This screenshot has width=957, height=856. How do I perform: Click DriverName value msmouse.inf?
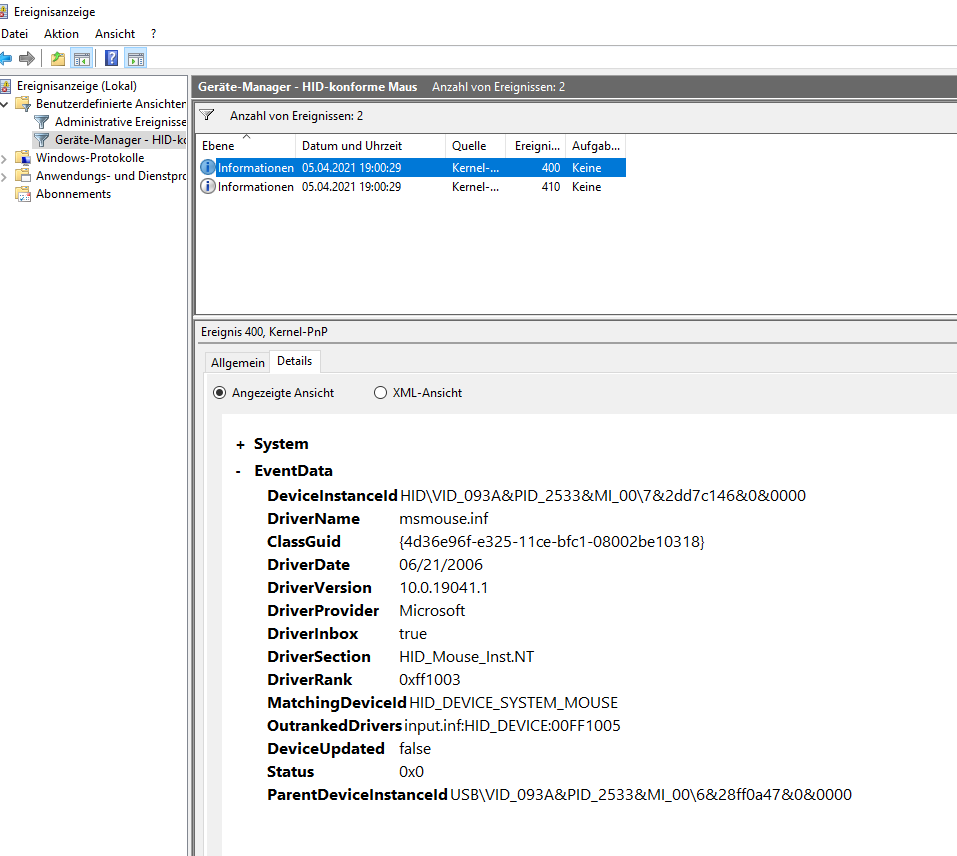coord(444,519)
